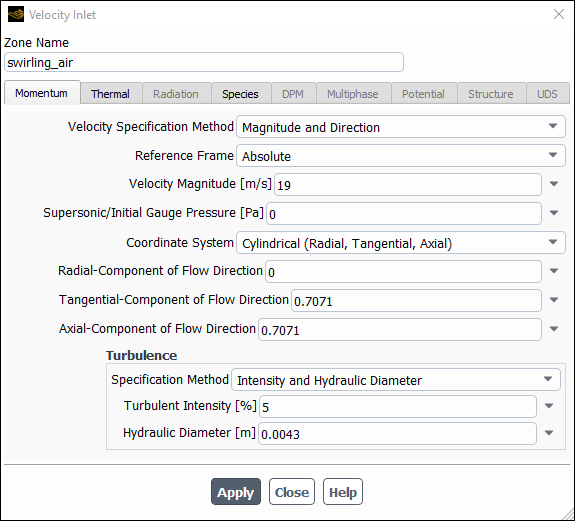This screenshot has width=575, height=521.
Task: Expand Coordinate System dropdown
Action: click(400, 242)
